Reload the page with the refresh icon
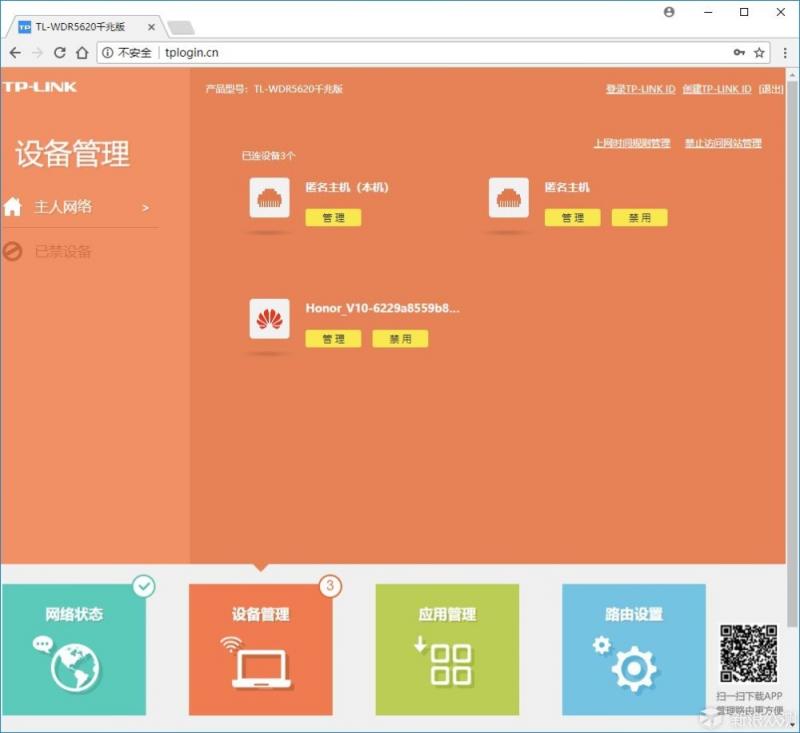 tap(60, 53)
